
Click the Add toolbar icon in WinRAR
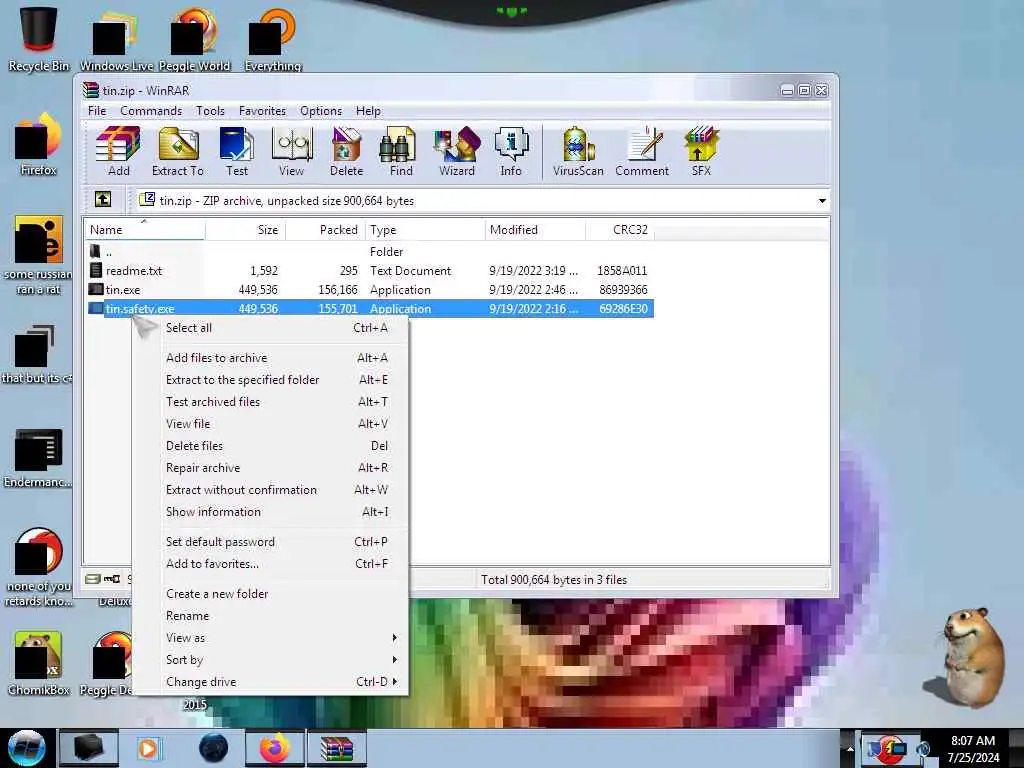coord(118,152)
